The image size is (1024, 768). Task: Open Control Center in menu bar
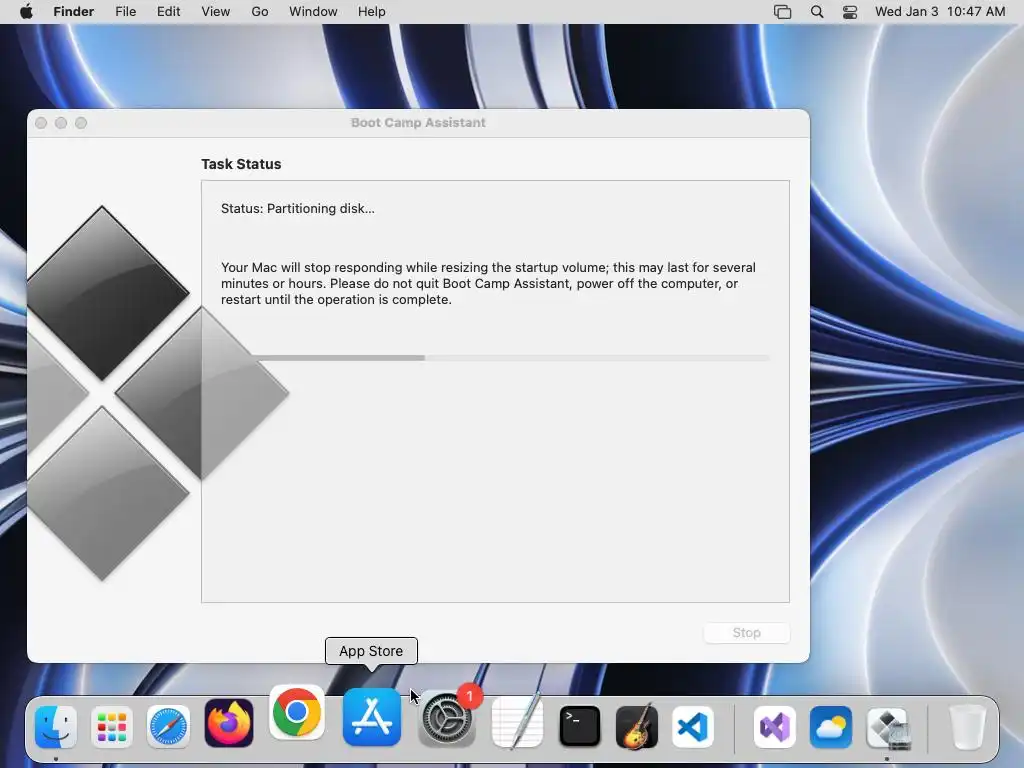tap(850, 12)
